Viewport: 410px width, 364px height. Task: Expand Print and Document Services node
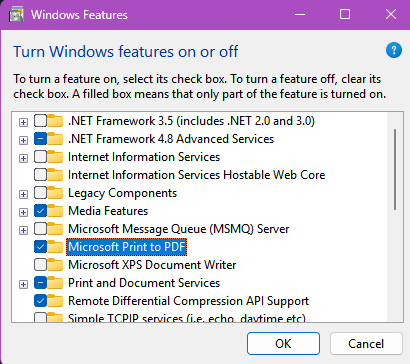pos(23,284)
